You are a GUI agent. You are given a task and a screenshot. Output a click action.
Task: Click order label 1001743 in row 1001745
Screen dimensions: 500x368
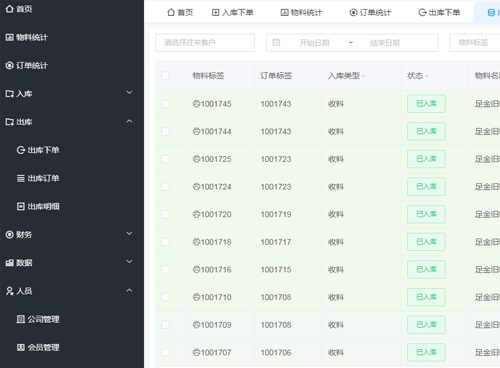276,104
